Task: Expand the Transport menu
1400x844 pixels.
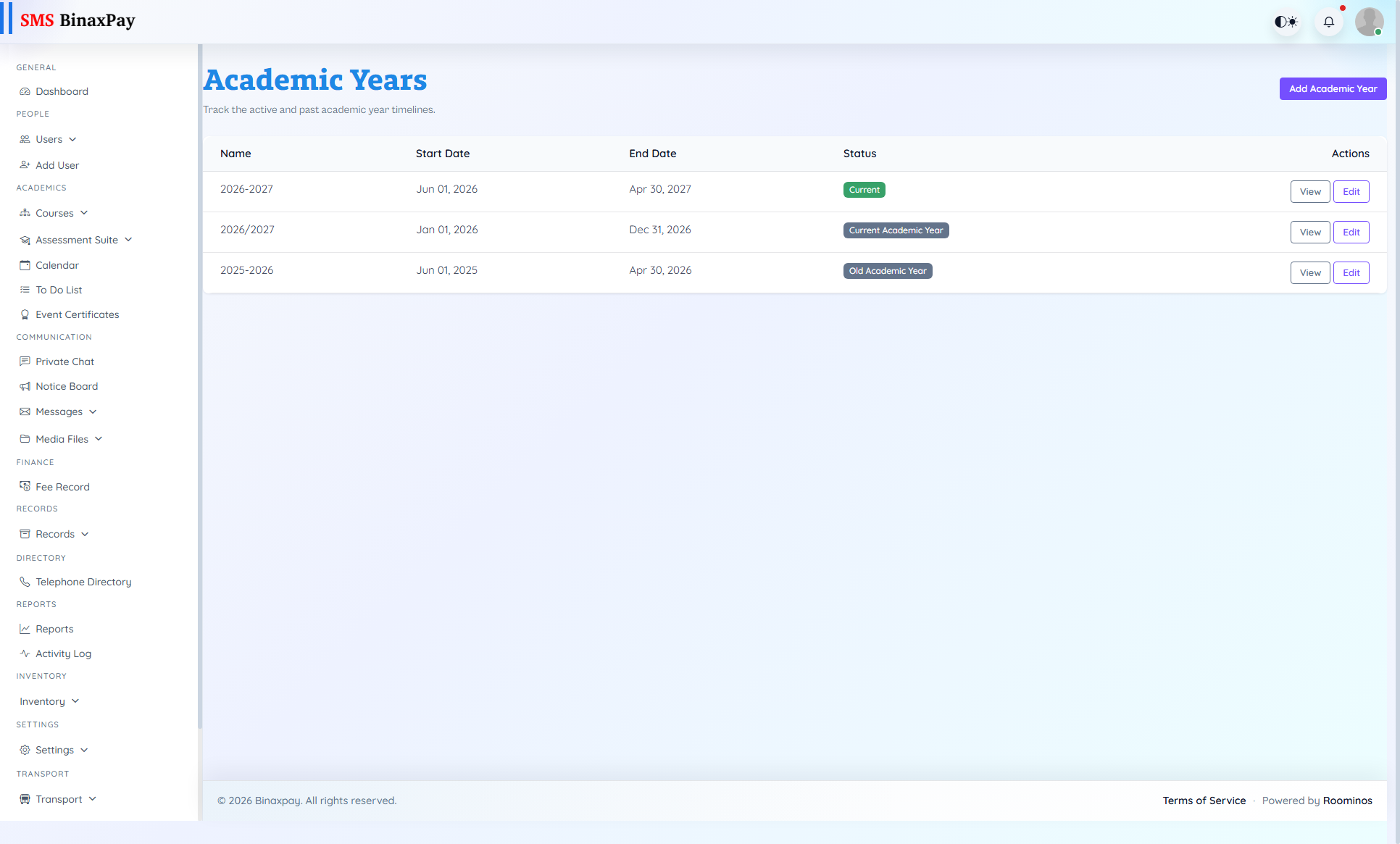Action: (x=58, y=799)
